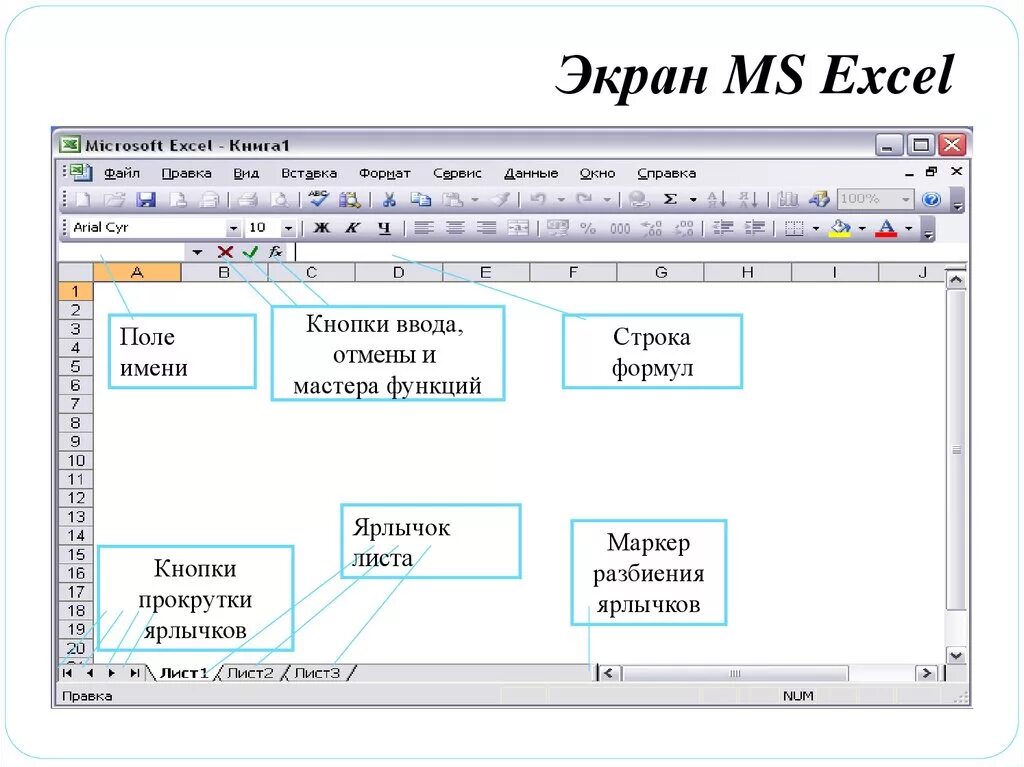
Task: Open the Правка menu
Action: [186, 173]
